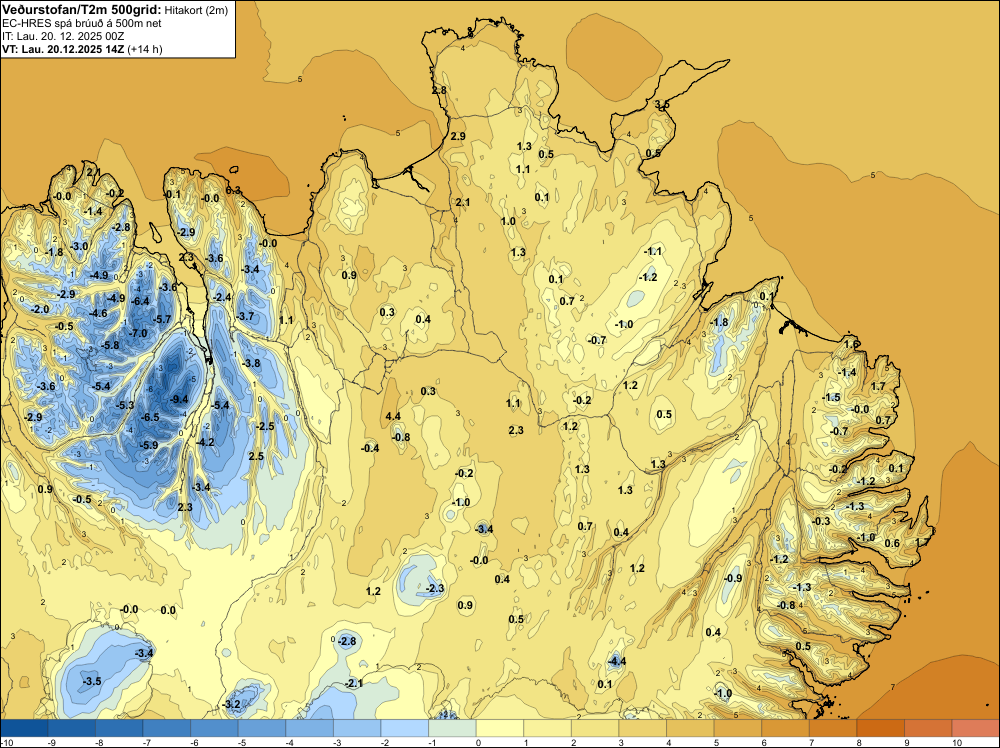Click the -5.7 temperature label

(x=162, y=319)
